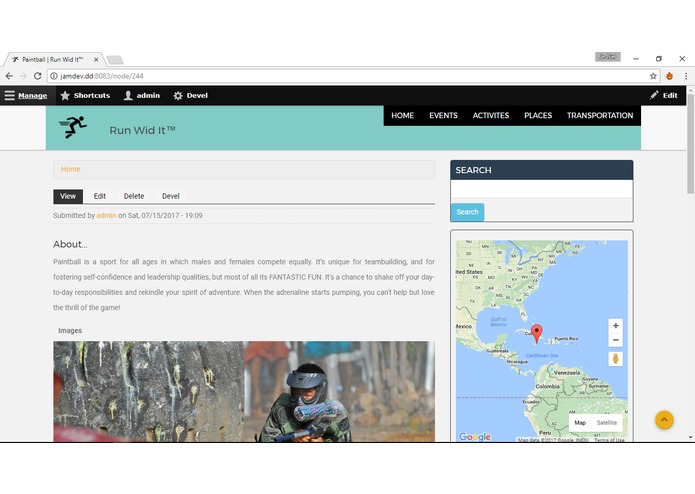Viewport: 695px width, 494px height.
Task: Open the admin user menu
Action: point(142,95)
